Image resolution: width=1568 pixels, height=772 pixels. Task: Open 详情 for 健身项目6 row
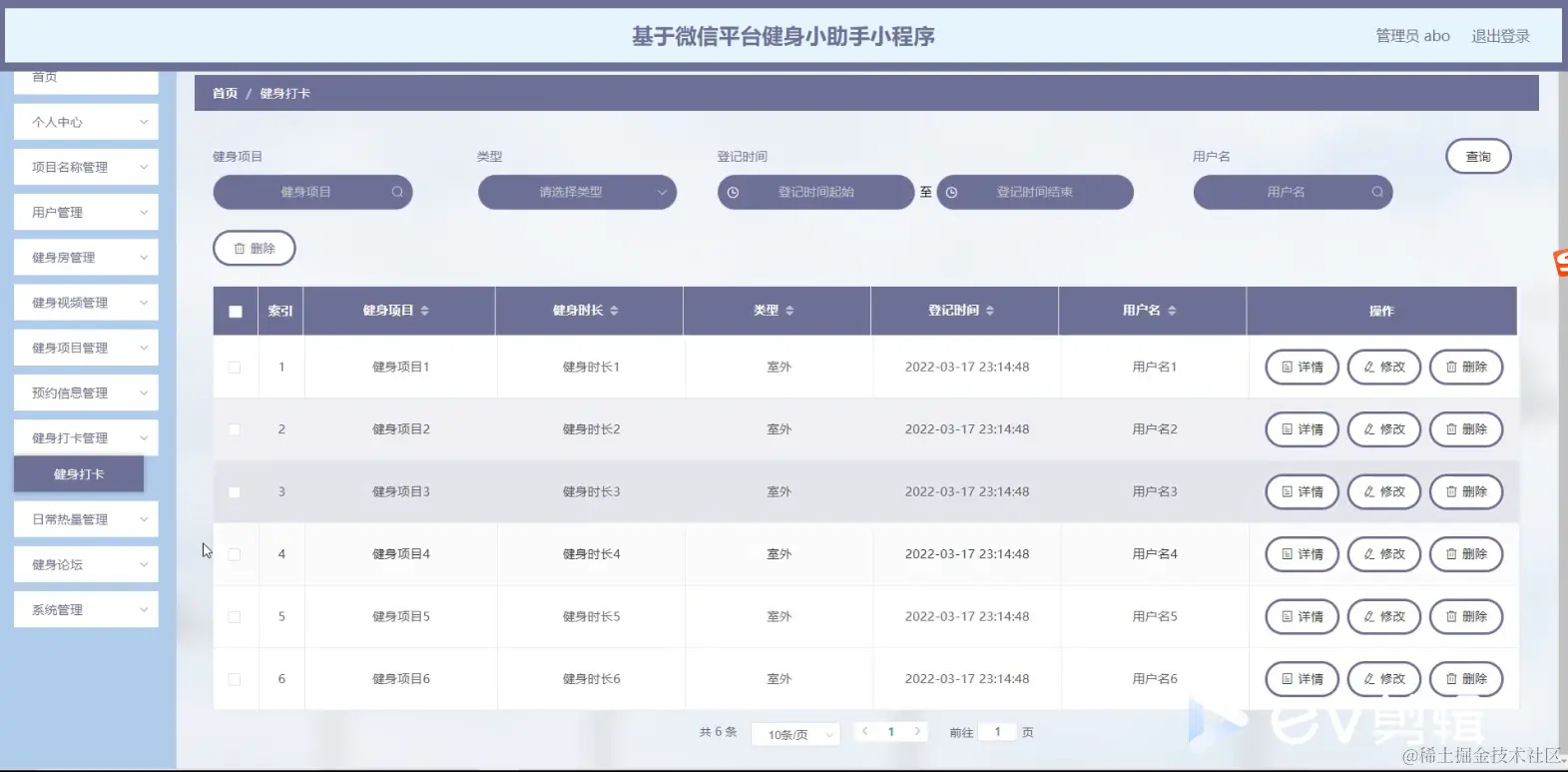1303,679
